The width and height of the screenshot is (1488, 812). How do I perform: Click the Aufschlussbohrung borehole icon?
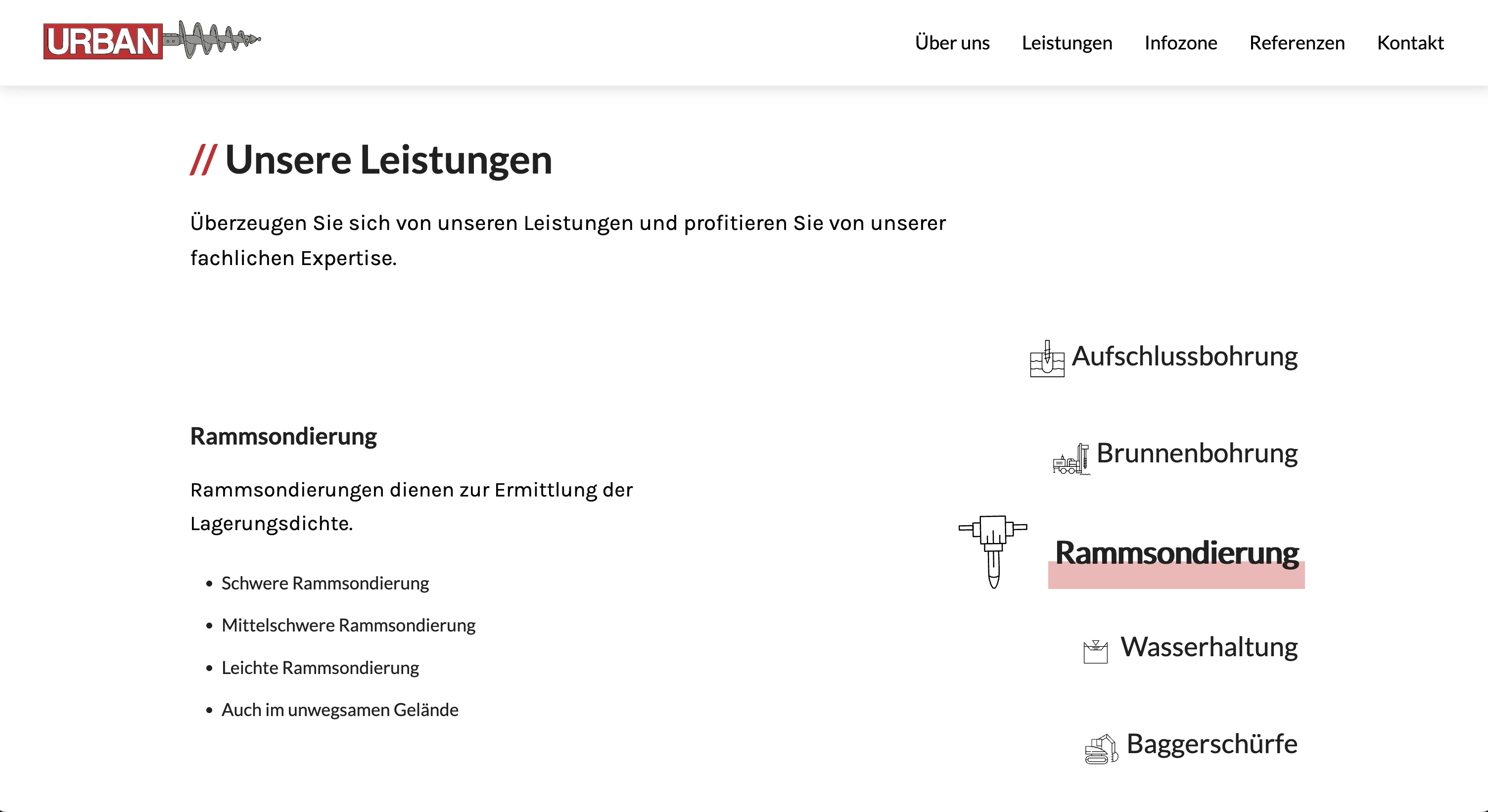pyautogui.click(x=1047, y=359)
